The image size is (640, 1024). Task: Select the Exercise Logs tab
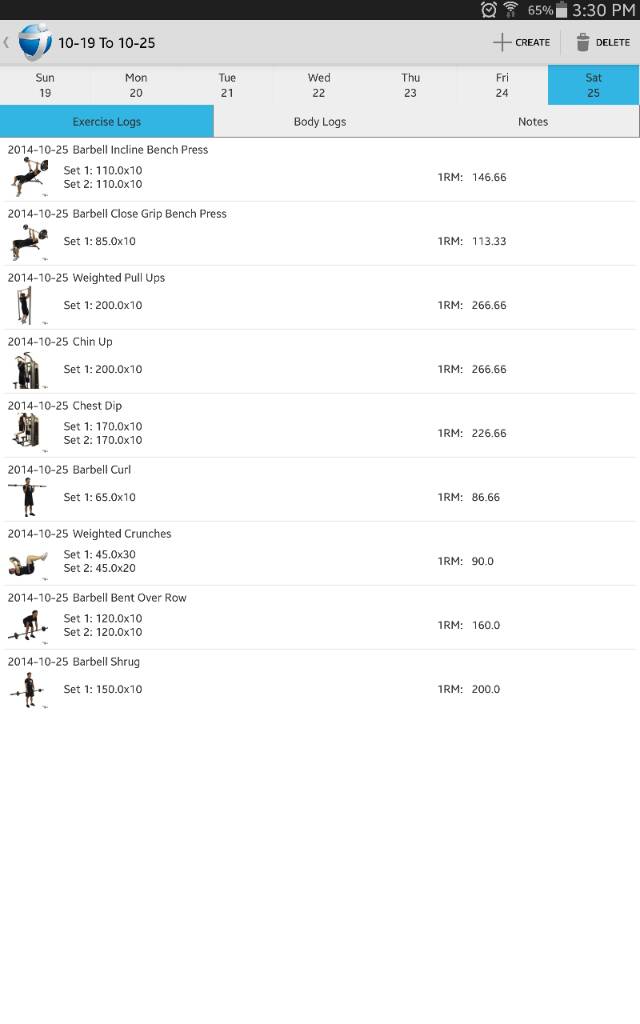(x=107, y=122)
